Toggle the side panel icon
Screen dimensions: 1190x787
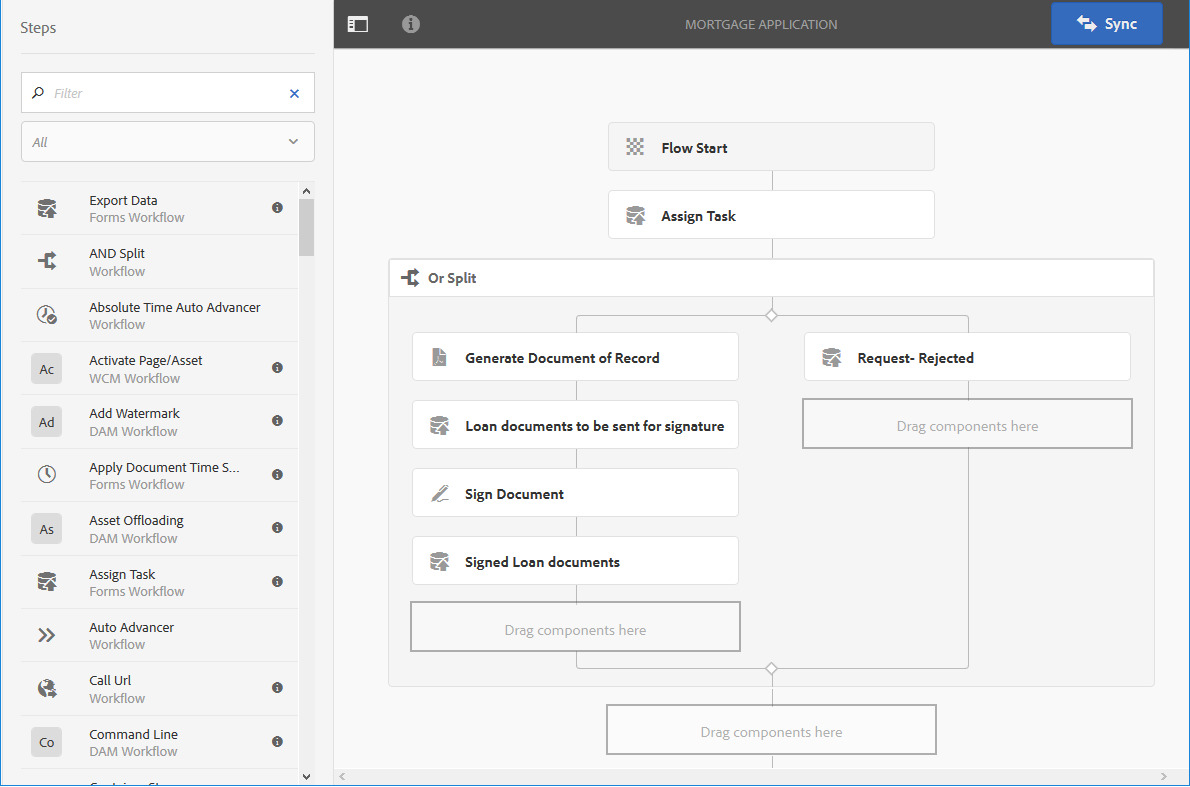click(357, 24)
